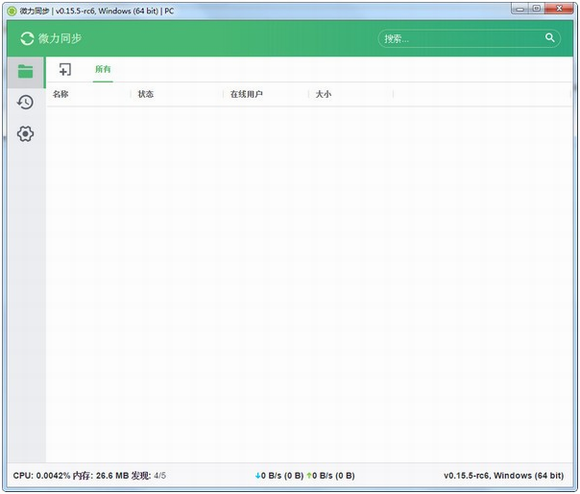Sort by the 状态 column header
Image resolution: width=580 pixels, height=494 pixels.
click(x=145, y=94)
